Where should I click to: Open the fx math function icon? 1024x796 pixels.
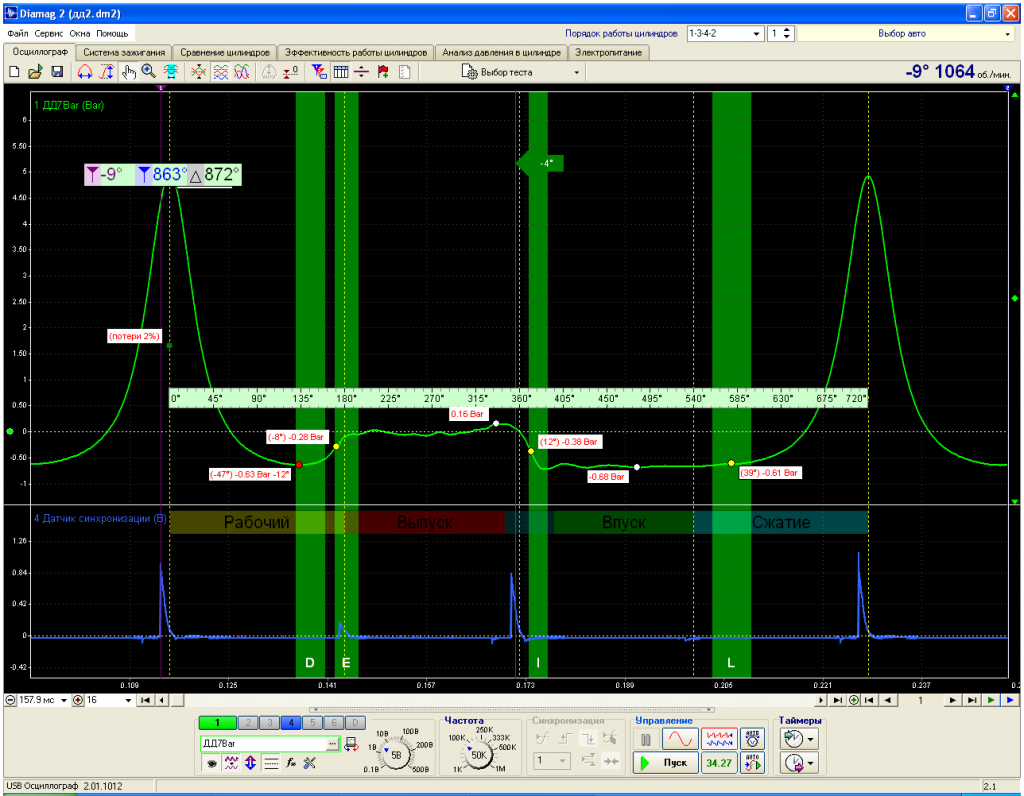pyautogui.click(x=291, y=763)
